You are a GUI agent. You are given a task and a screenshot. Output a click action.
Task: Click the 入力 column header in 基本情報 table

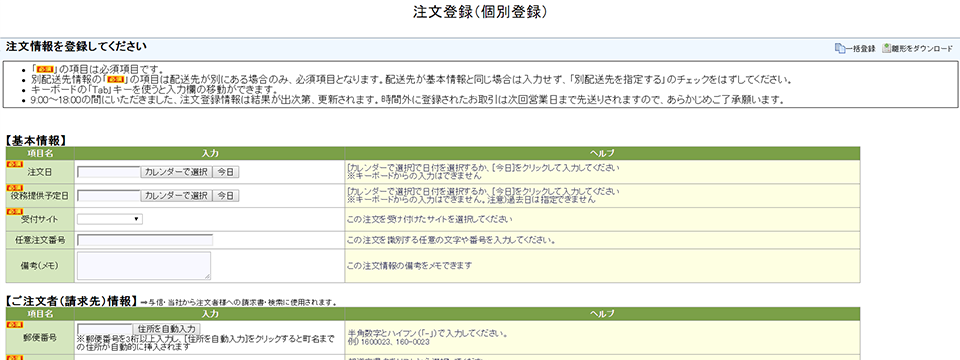coord(209,153)
